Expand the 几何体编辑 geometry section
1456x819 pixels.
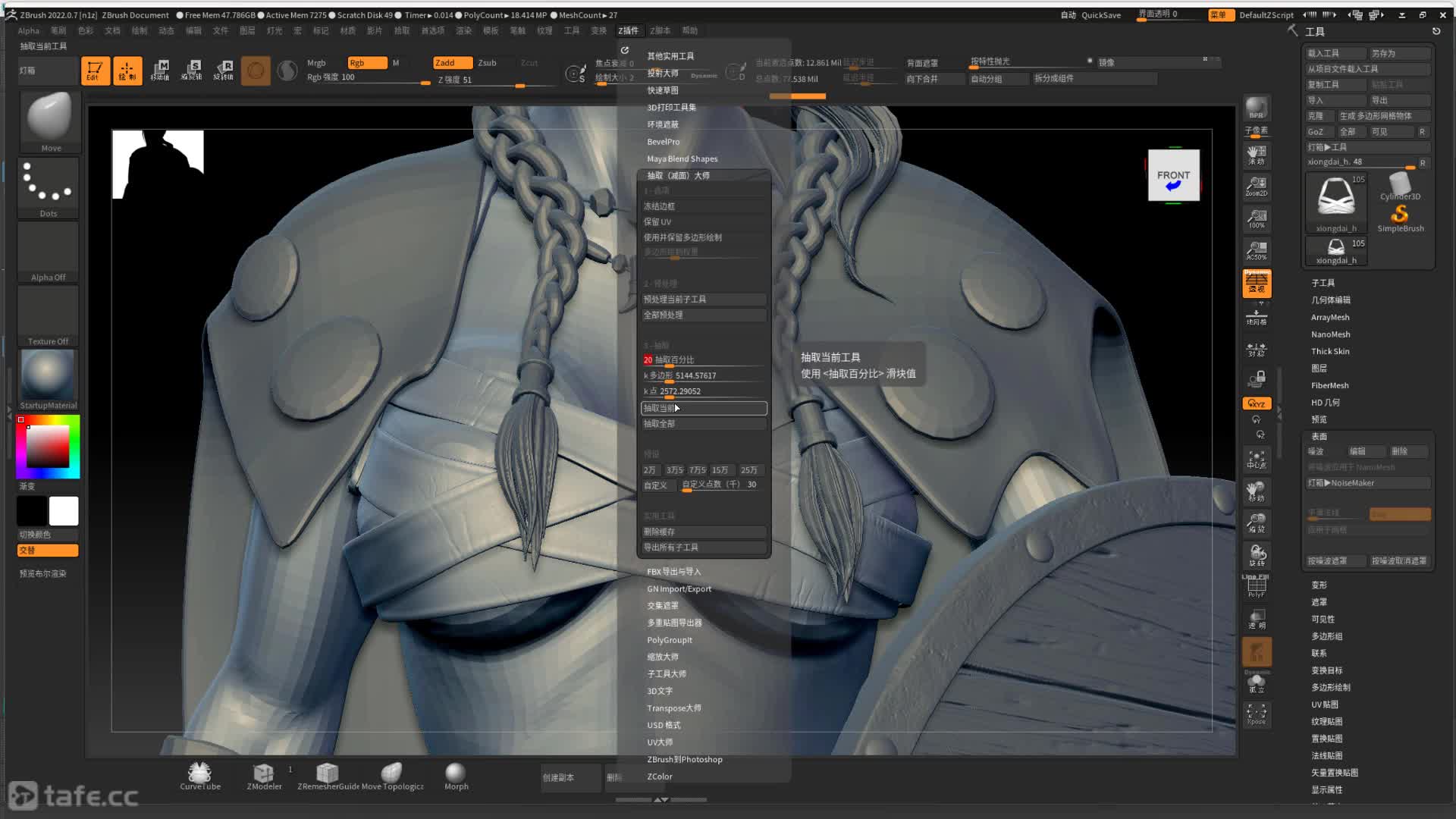[x=1330, y=300]
